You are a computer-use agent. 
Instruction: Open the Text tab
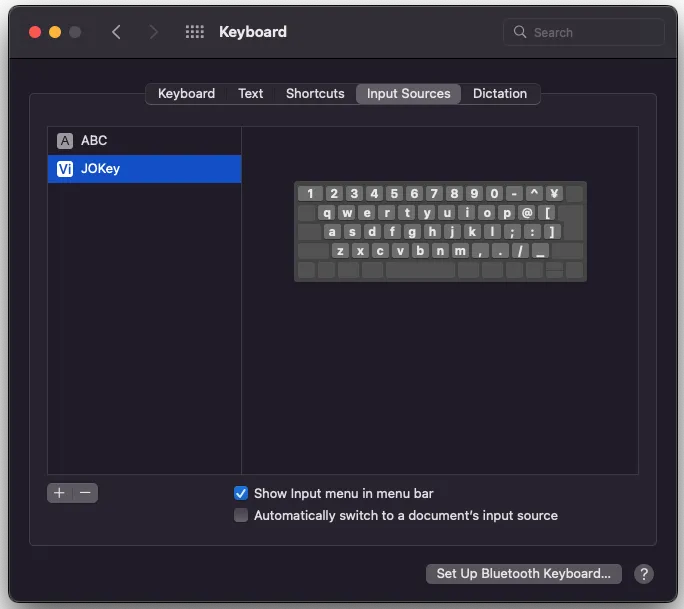[x=250, y=94]
